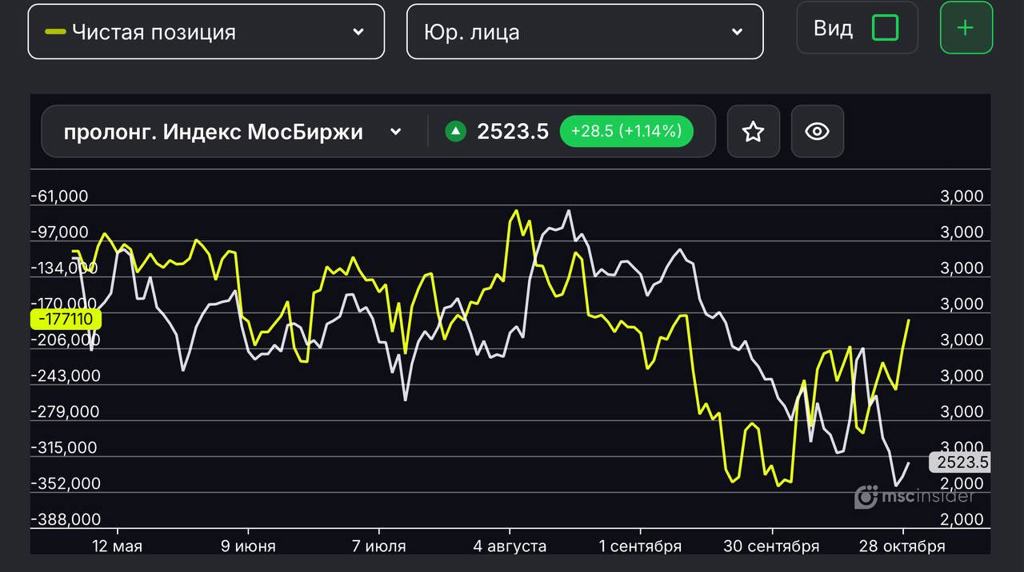This screenshot has width=1024, height=572.
Task: Click chevron next to Индекс МосБиржи
Action: coord(395,132)
